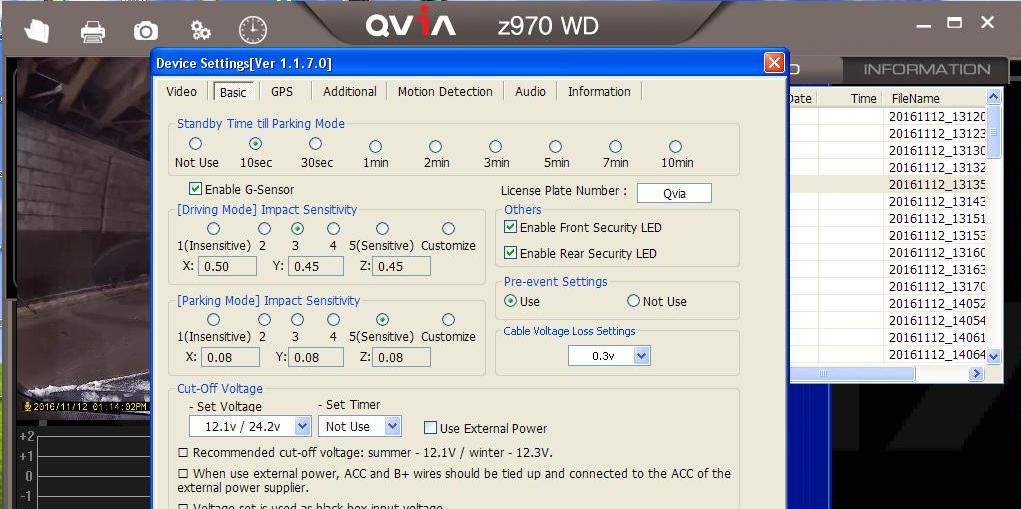
Task: Choose Customize for Driving Mode sensitivity
Action: [x=448, y=228]
